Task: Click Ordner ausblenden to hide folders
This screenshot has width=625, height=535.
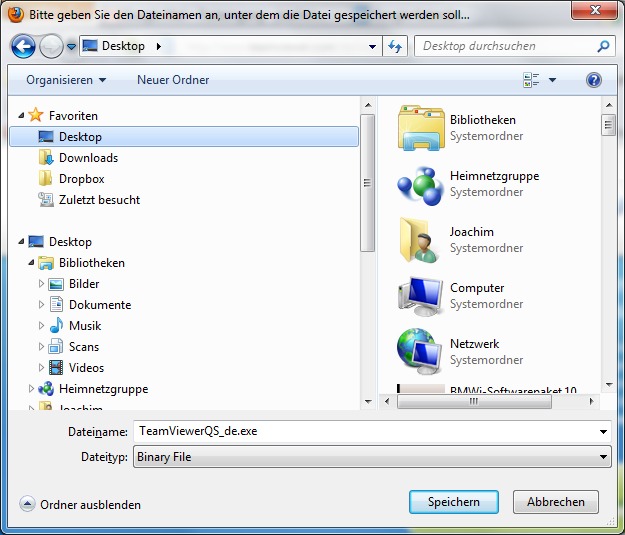Action: point(80,505)
